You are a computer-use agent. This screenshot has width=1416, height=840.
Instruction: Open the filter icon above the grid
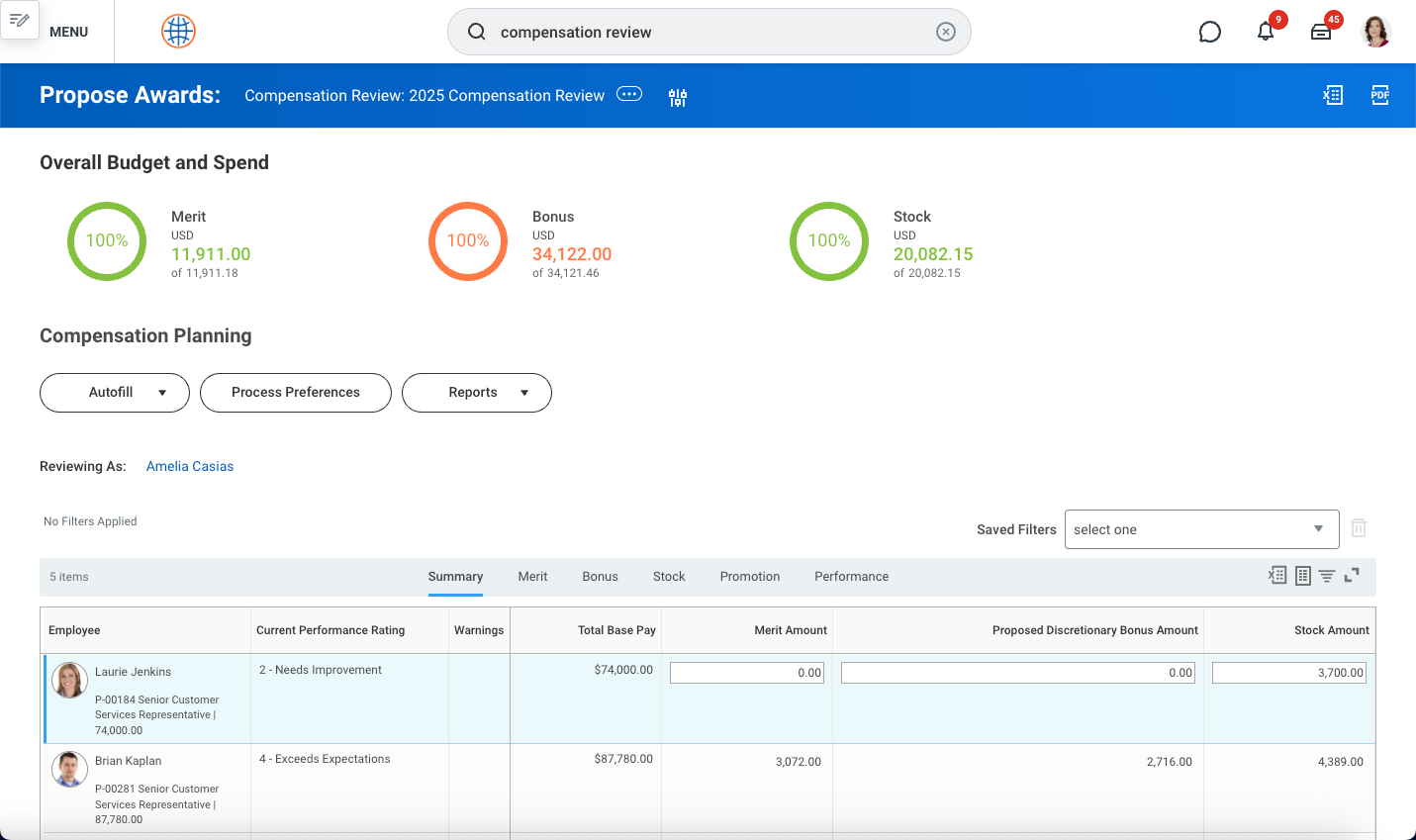click(x=1327, y=575)
